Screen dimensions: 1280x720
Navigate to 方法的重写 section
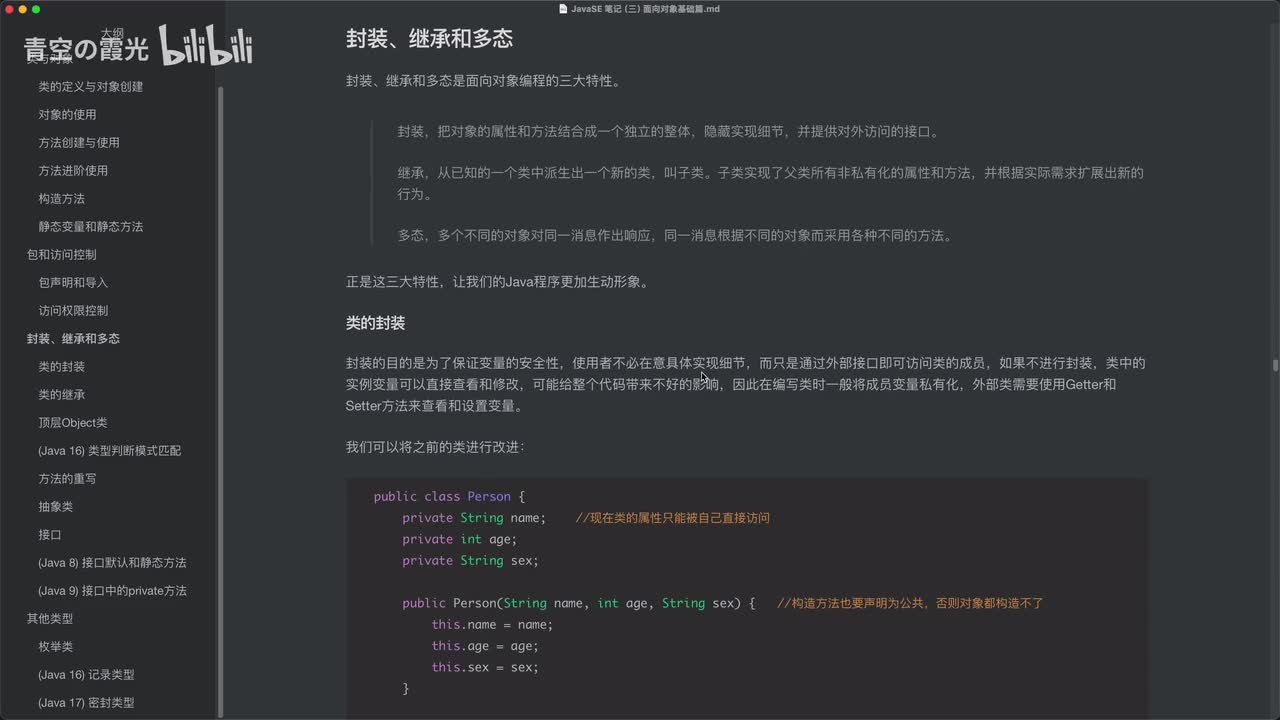[x=67, y=479]
